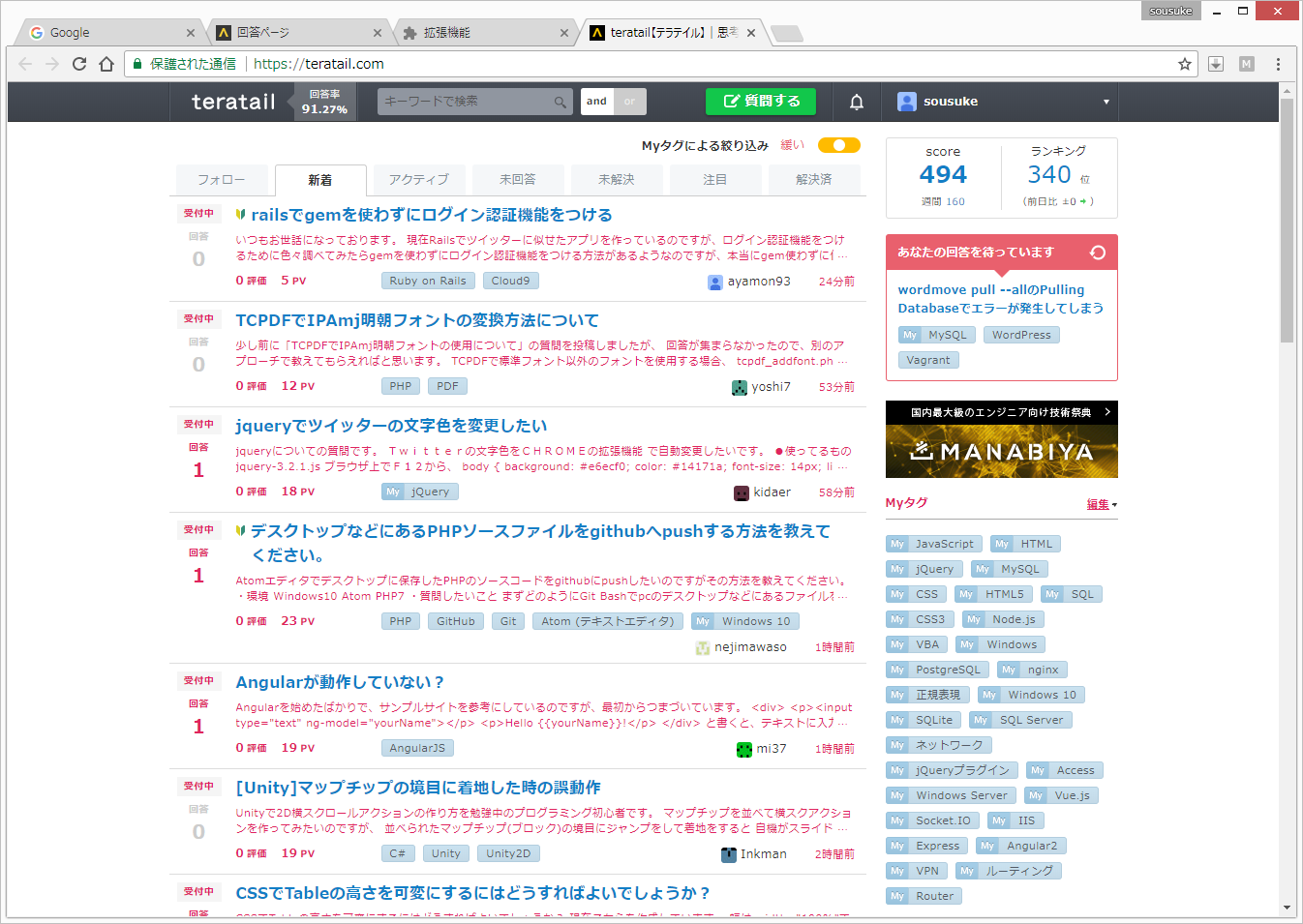This screenshot has height=924, width=1303.
Task: Click the Vagrant tag in sidebar
Action: tap(928, 360)
